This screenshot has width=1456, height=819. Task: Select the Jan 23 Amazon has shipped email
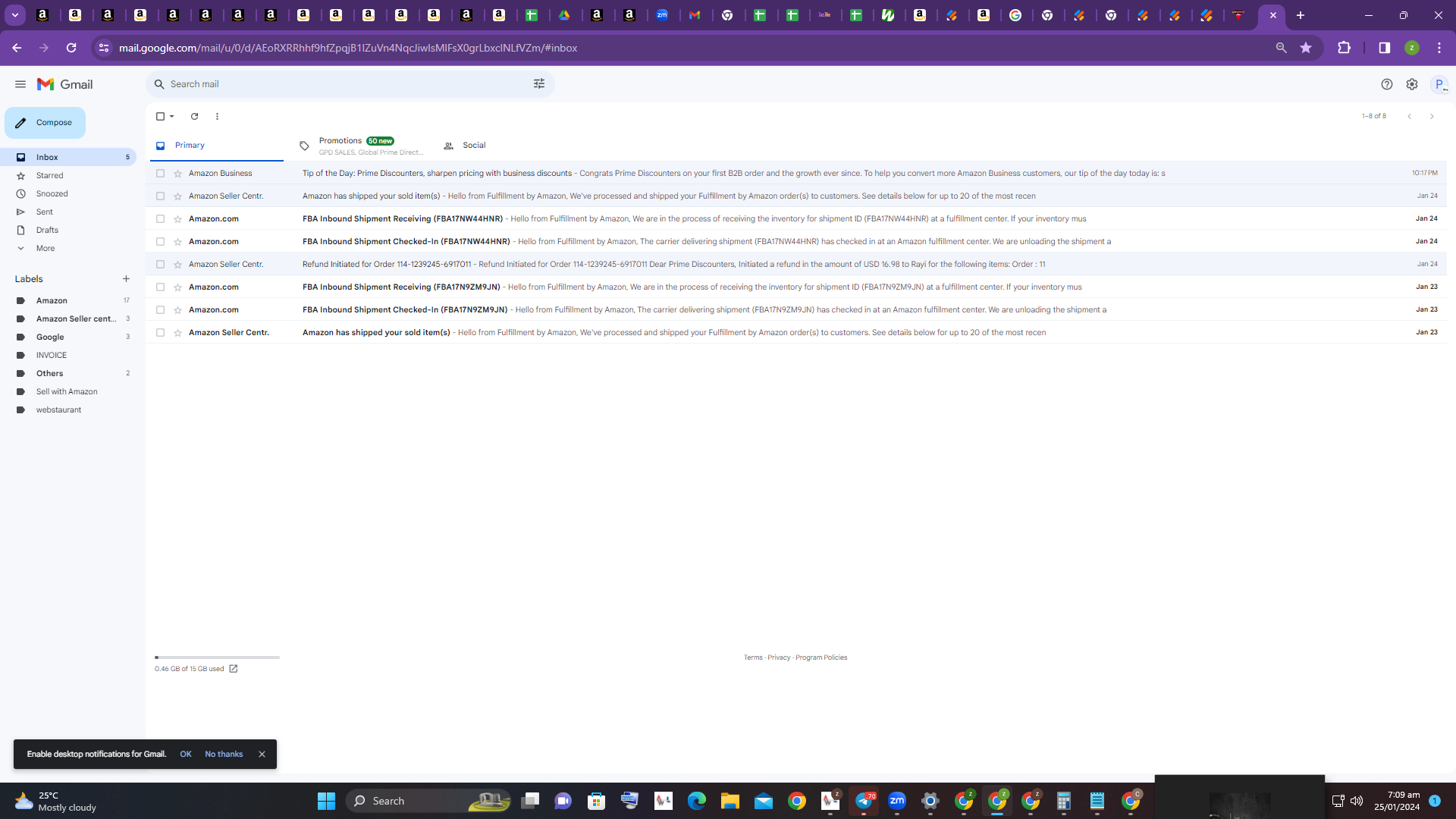pyautogui.click(x=160, y=333)
